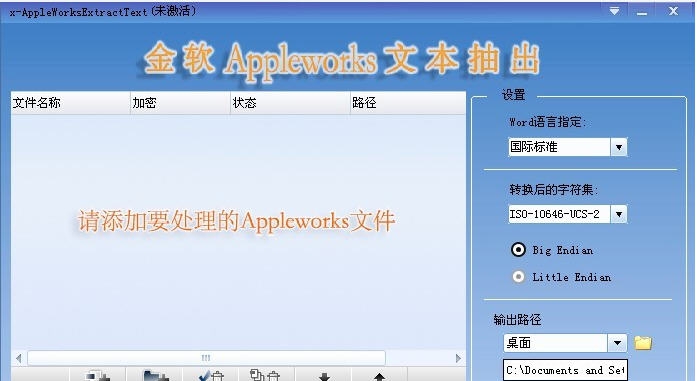This screenshot has width=697, height=381.
Task: Expand the 输出路径 桌面 dropdown
Action: point(617,343)
